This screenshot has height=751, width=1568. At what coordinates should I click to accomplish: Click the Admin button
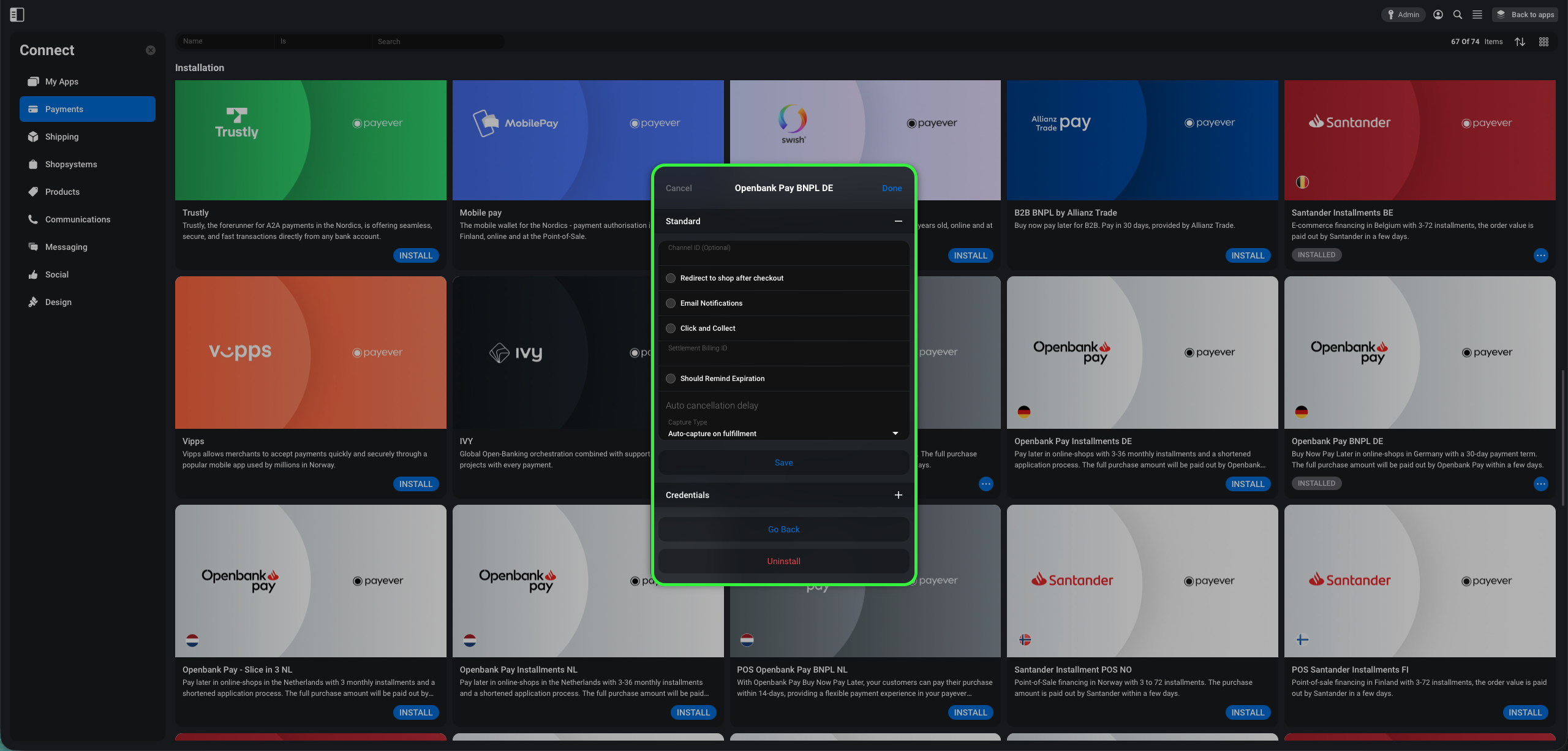coord(1403,15)
